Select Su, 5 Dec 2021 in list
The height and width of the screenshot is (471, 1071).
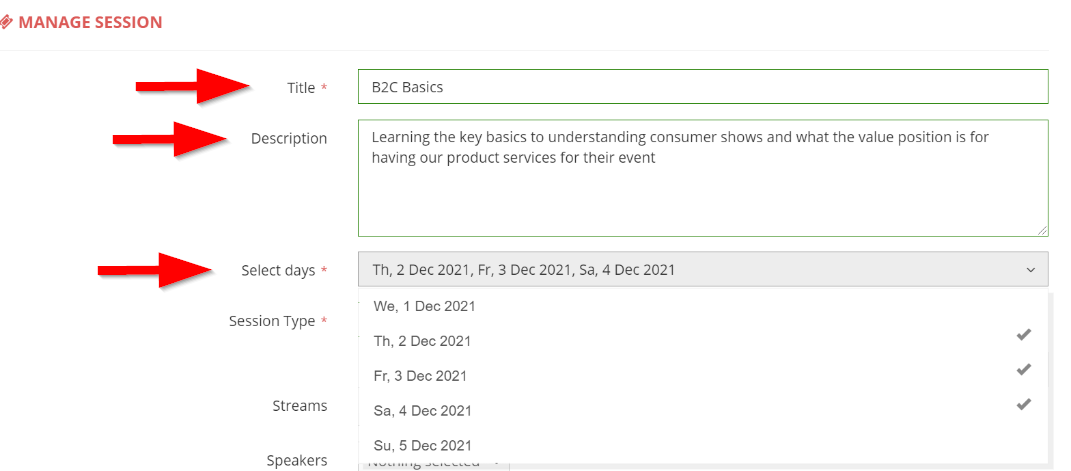pos(703,446)
